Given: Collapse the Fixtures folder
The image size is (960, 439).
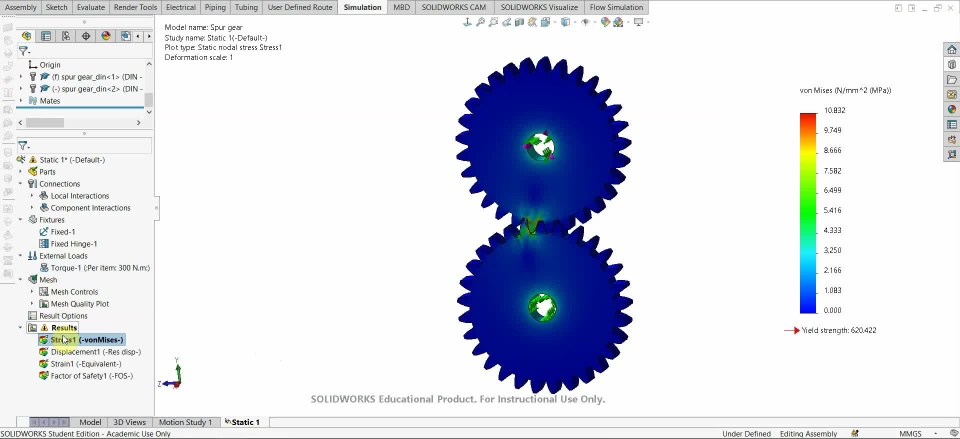Looking at the screenshot, I should pyautogui.click(x=20, y=220).
